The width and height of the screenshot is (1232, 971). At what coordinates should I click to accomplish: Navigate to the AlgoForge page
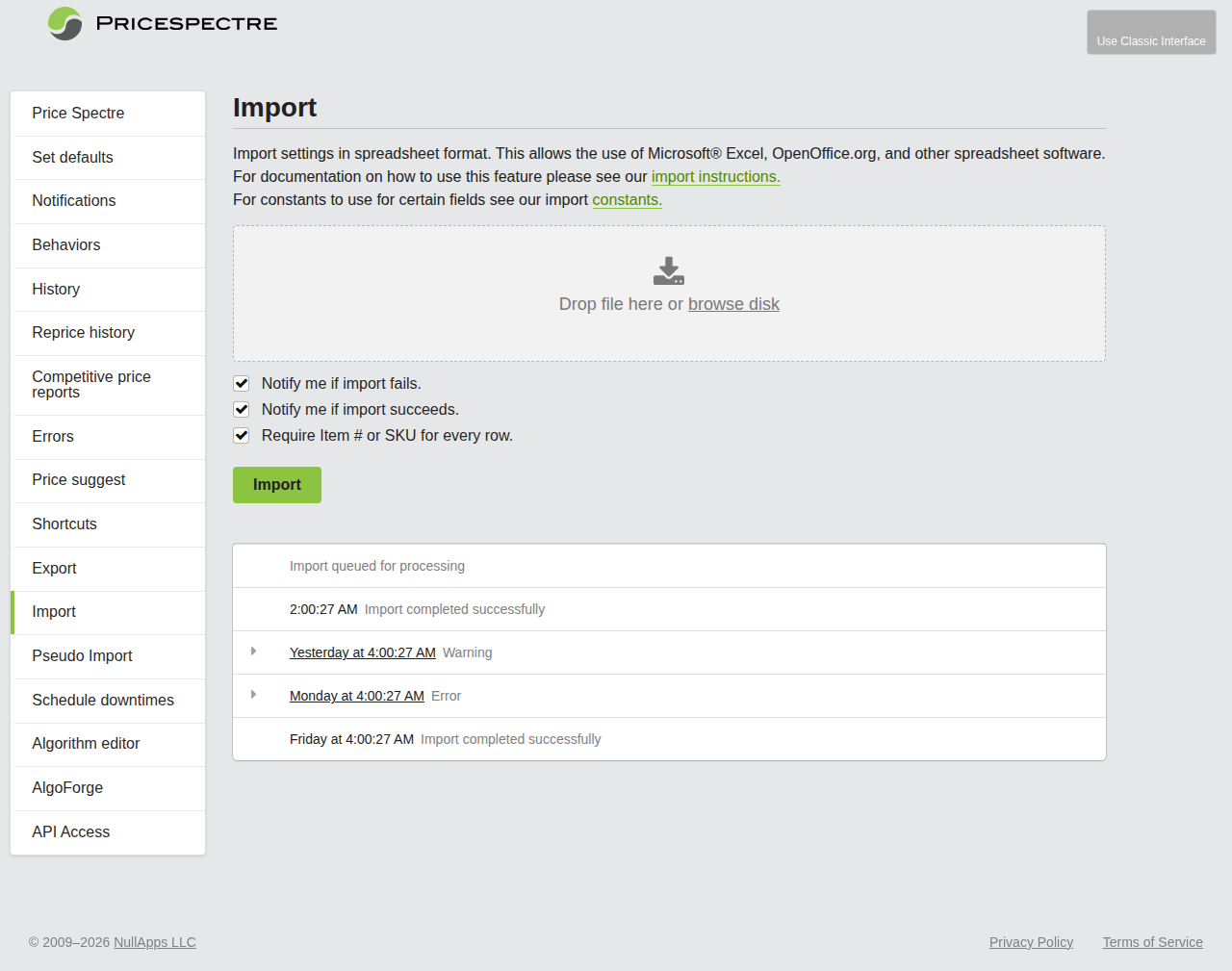pos(67,788)
